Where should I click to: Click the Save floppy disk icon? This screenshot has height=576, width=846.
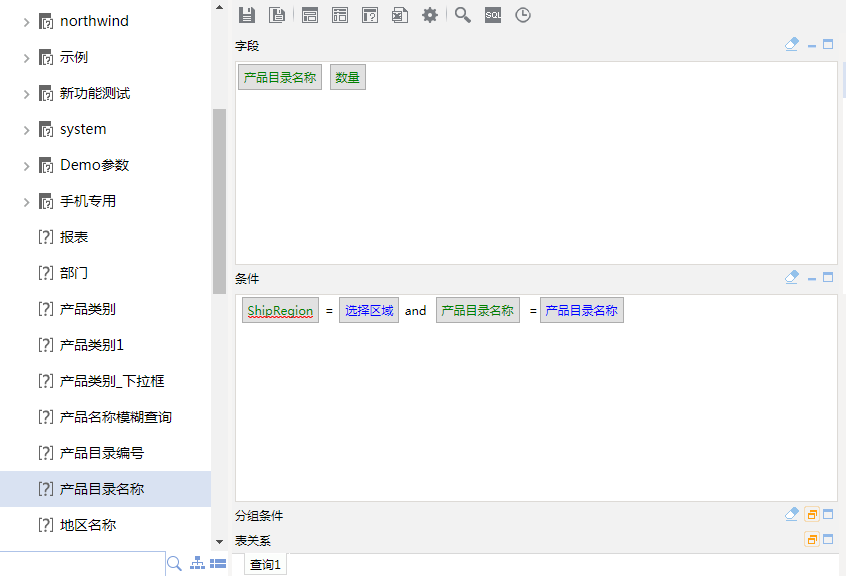tap(247, 15)
